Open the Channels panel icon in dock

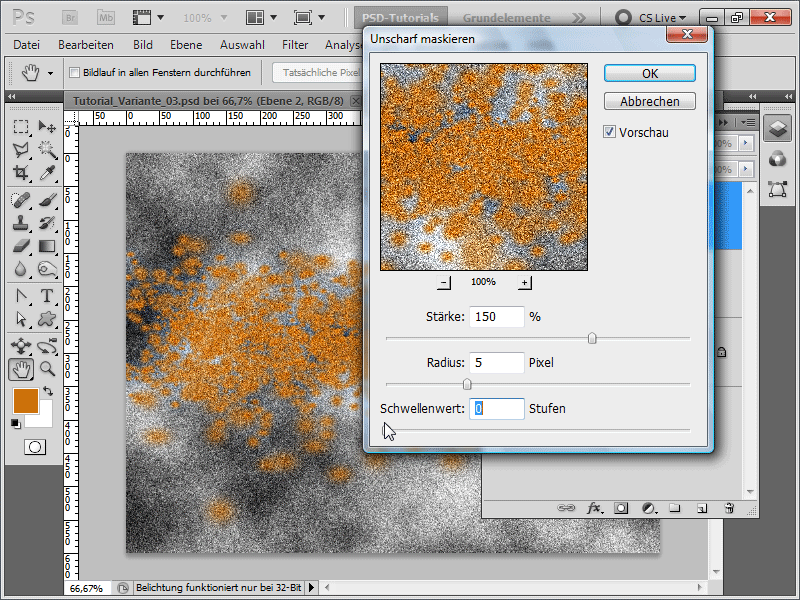[777, 159]
